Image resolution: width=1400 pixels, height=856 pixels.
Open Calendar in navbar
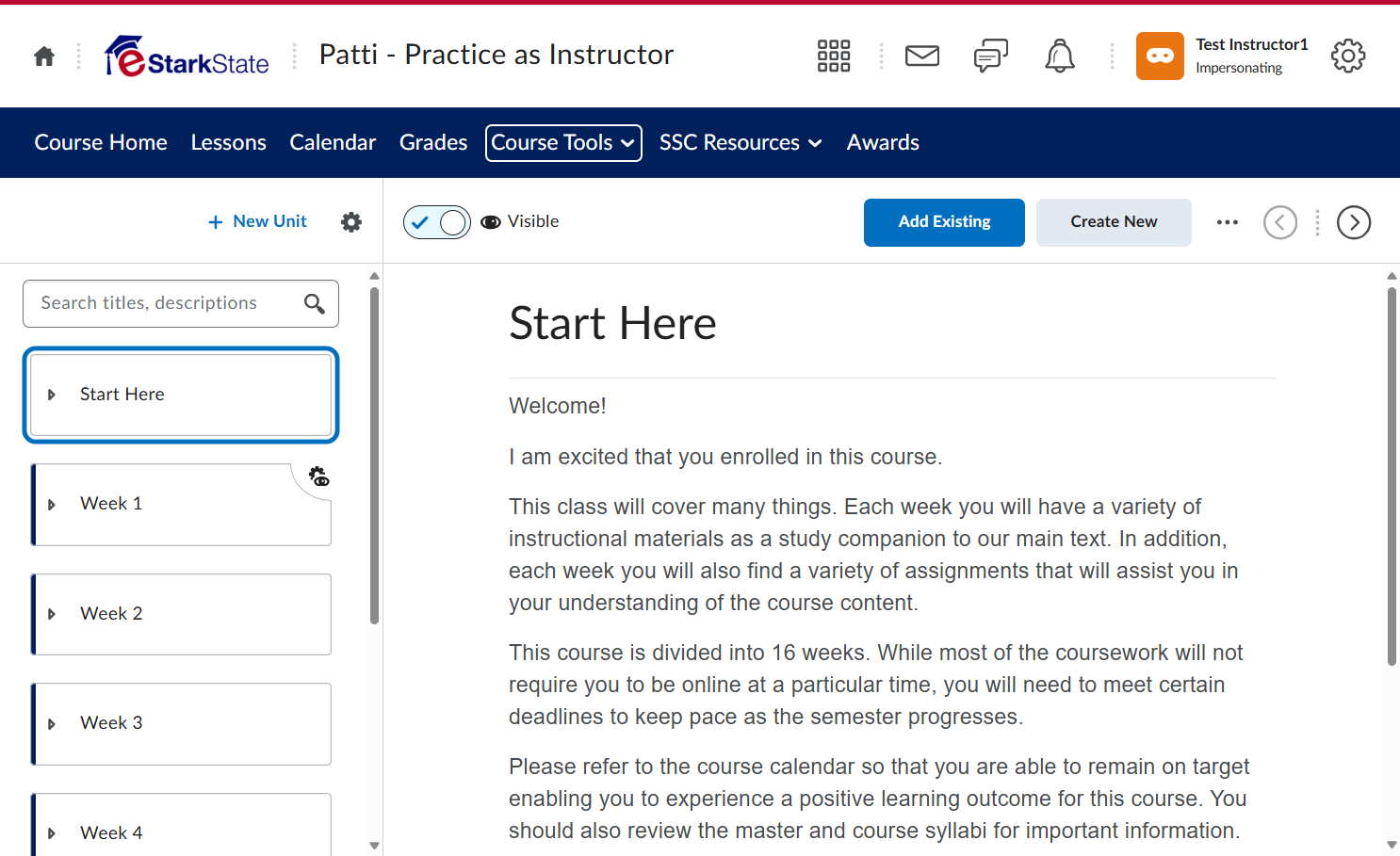[x=333, y=143]
